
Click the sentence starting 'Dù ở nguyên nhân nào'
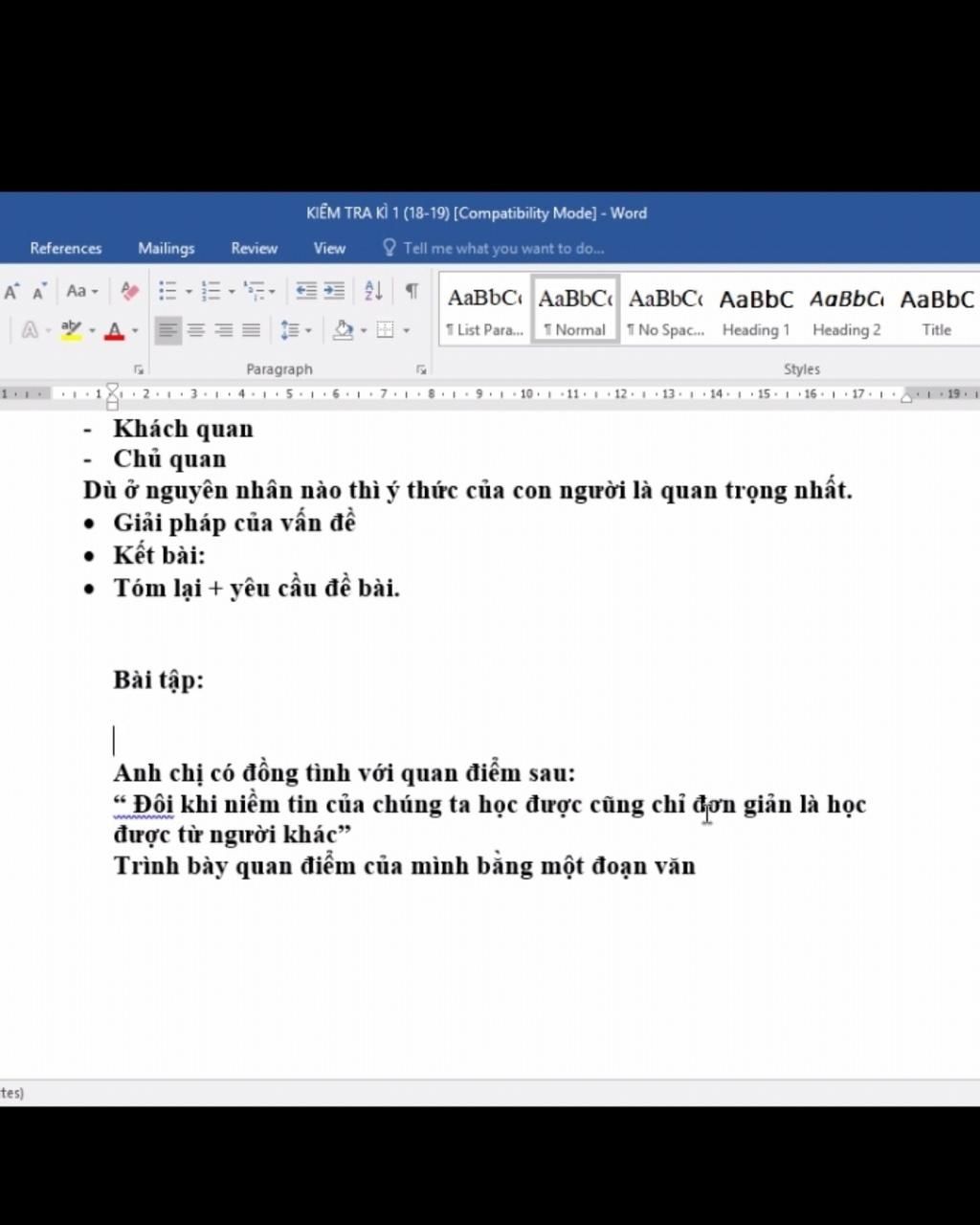tap(467, 490)
